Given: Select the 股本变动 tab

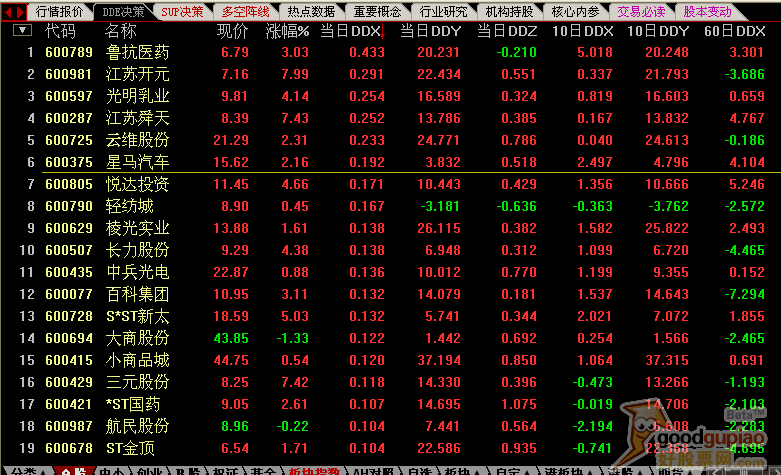Looking at the screenshot, I should (x=707, y=11).
